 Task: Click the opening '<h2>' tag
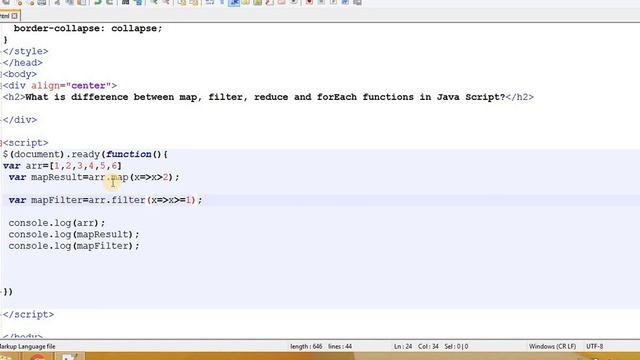coord(14,97)
